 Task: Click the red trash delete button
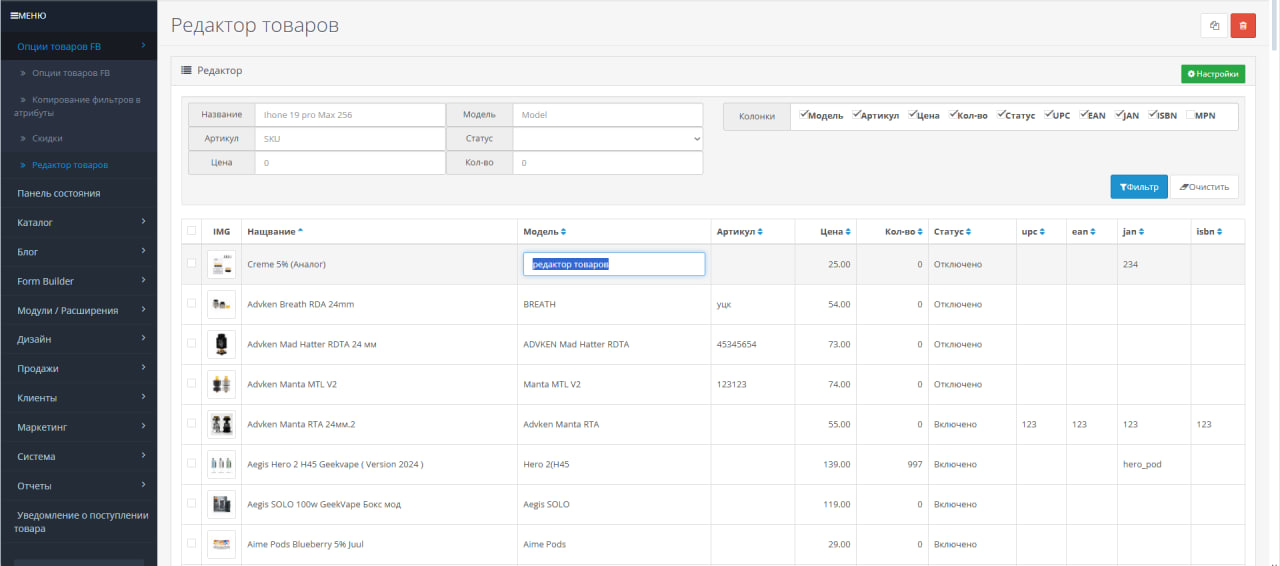1243,26
